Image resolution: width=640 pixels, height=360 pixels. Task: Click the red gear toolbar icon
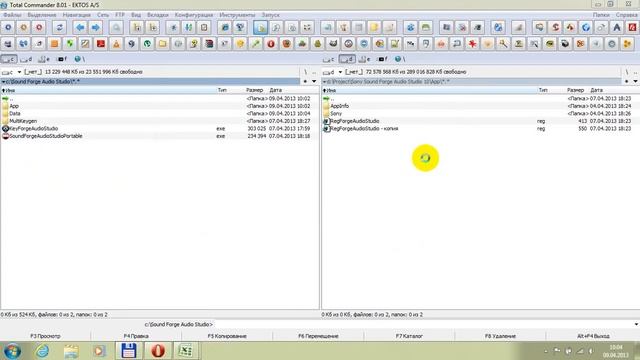(39, 28)
